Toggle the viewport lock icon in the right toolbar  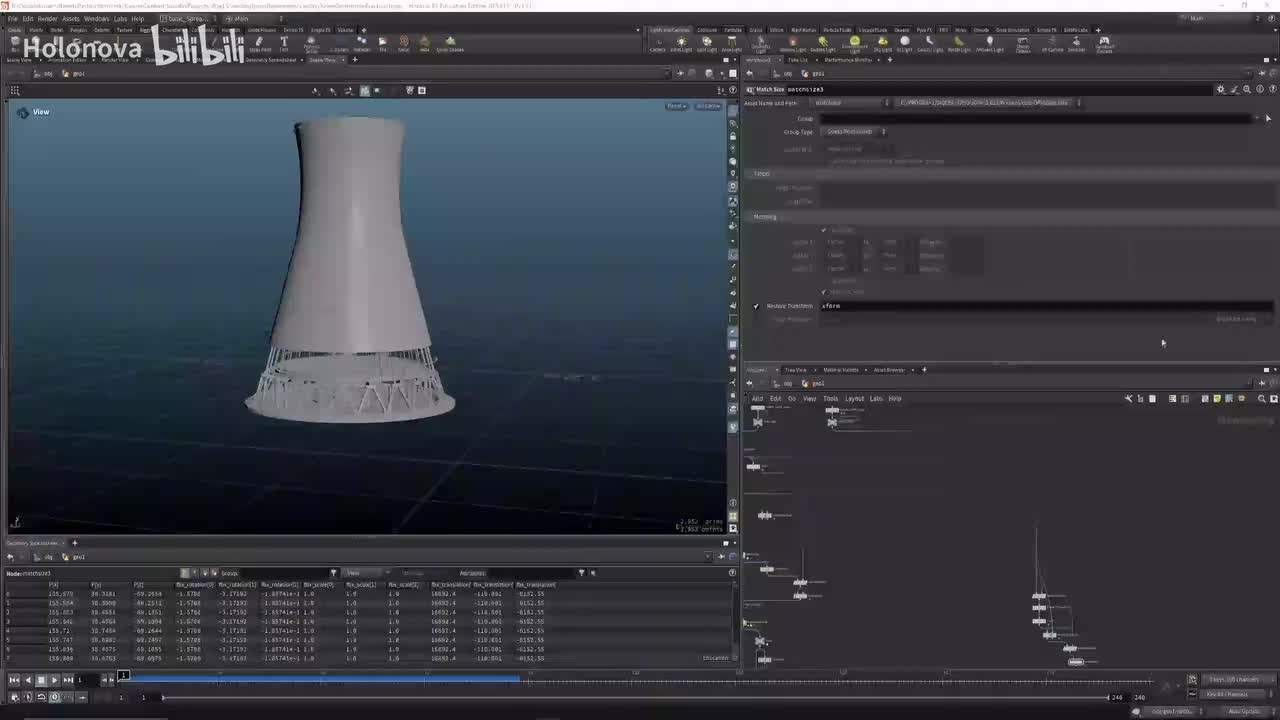[x=733, y=136]
